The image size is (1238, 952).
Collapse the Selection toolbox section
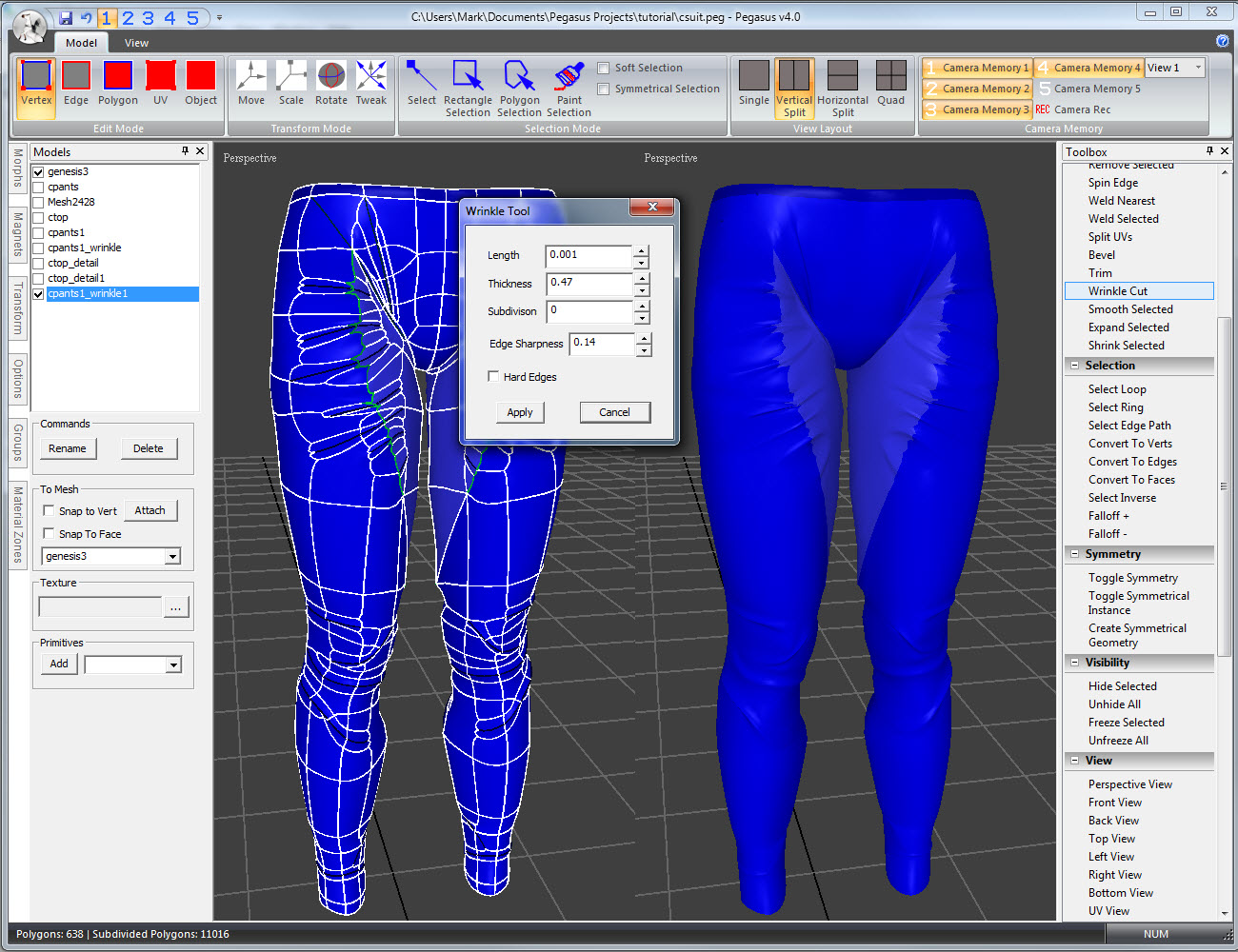[x=1075, y=366]
